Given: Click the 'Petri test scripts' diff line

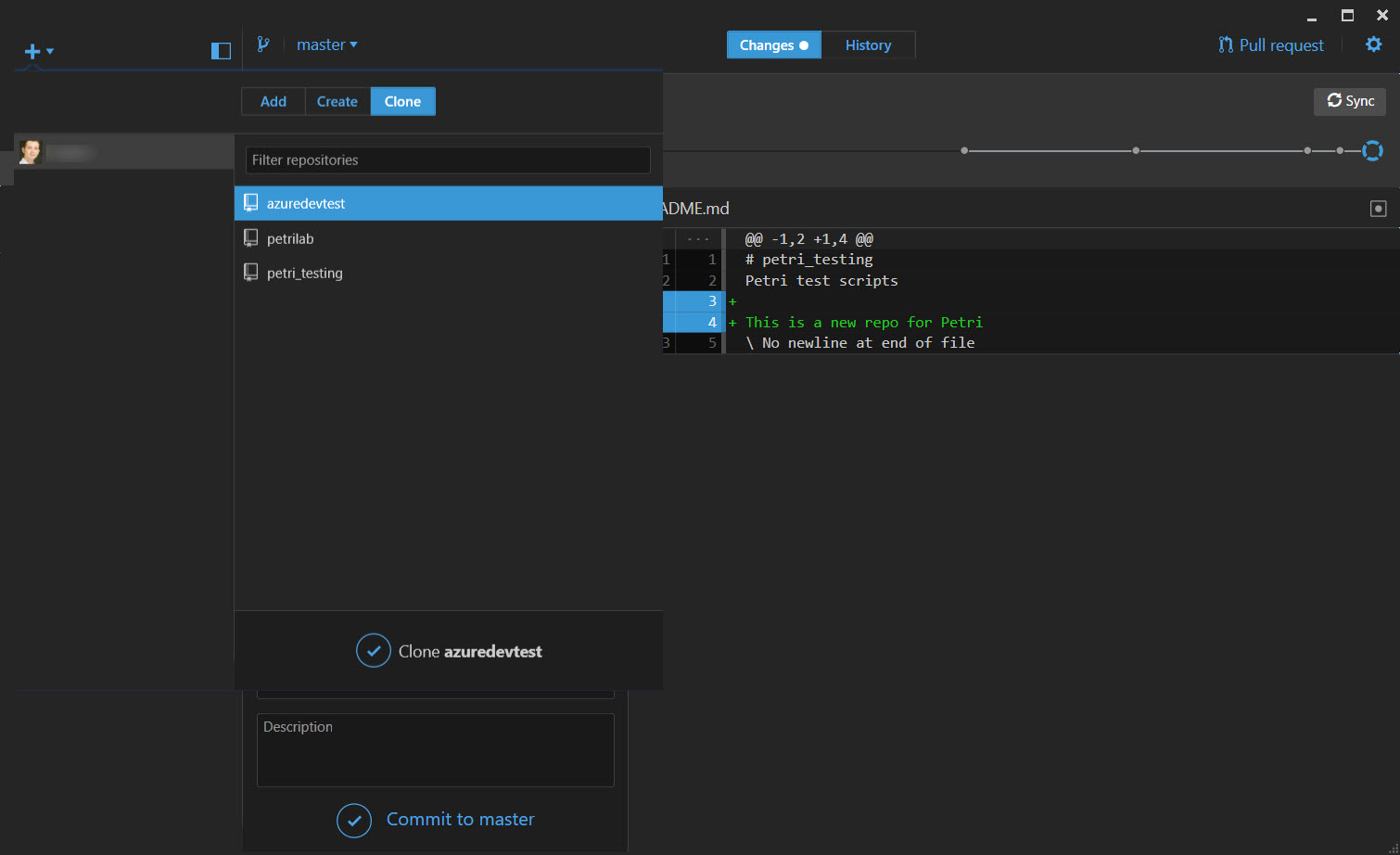Looking at the screenshot, I should click(821, 281).
